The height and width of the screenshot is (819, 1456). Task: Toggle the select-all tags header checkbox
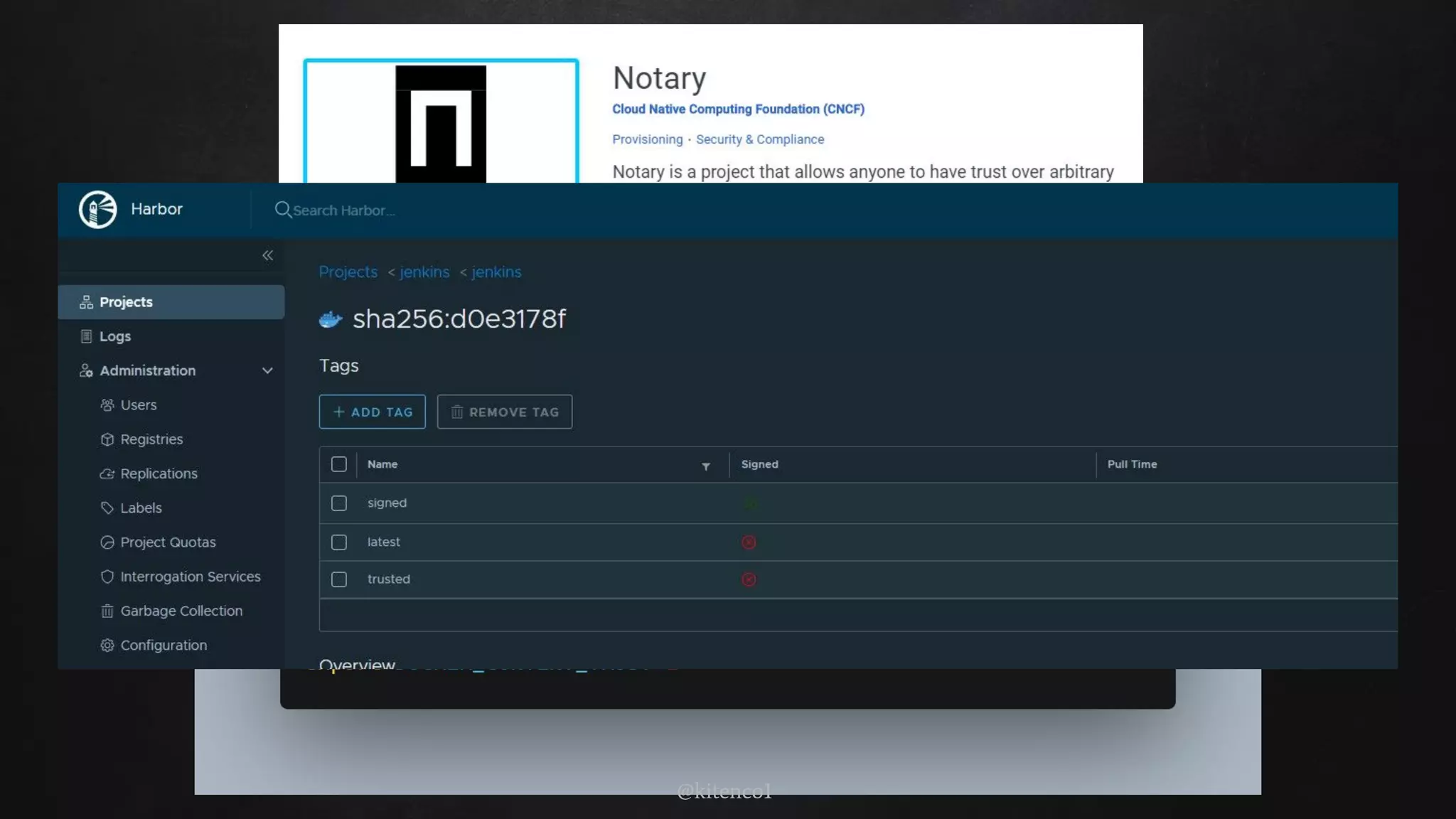339,464
